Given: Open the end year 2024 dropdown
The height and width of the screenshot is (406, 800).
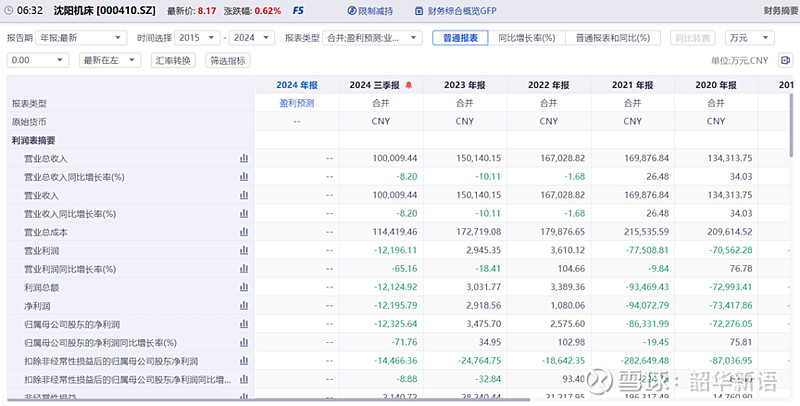Looking at the screenshot, I should point(252,38).
